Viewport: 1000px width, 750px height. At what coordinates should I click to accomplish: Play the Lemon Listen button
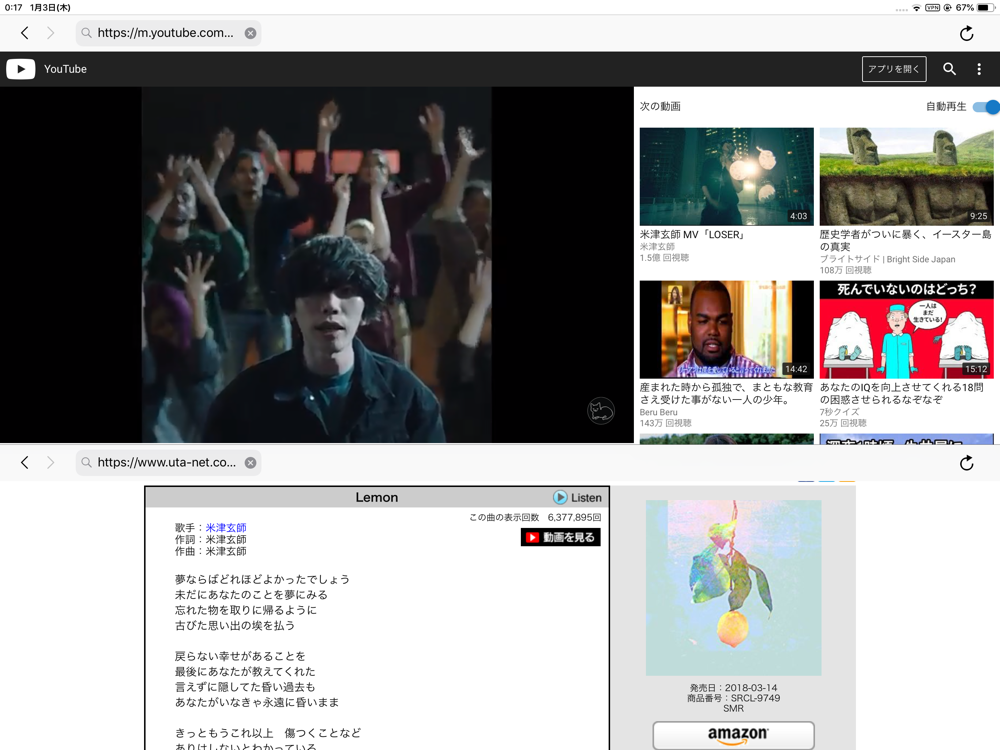point(577,497)
